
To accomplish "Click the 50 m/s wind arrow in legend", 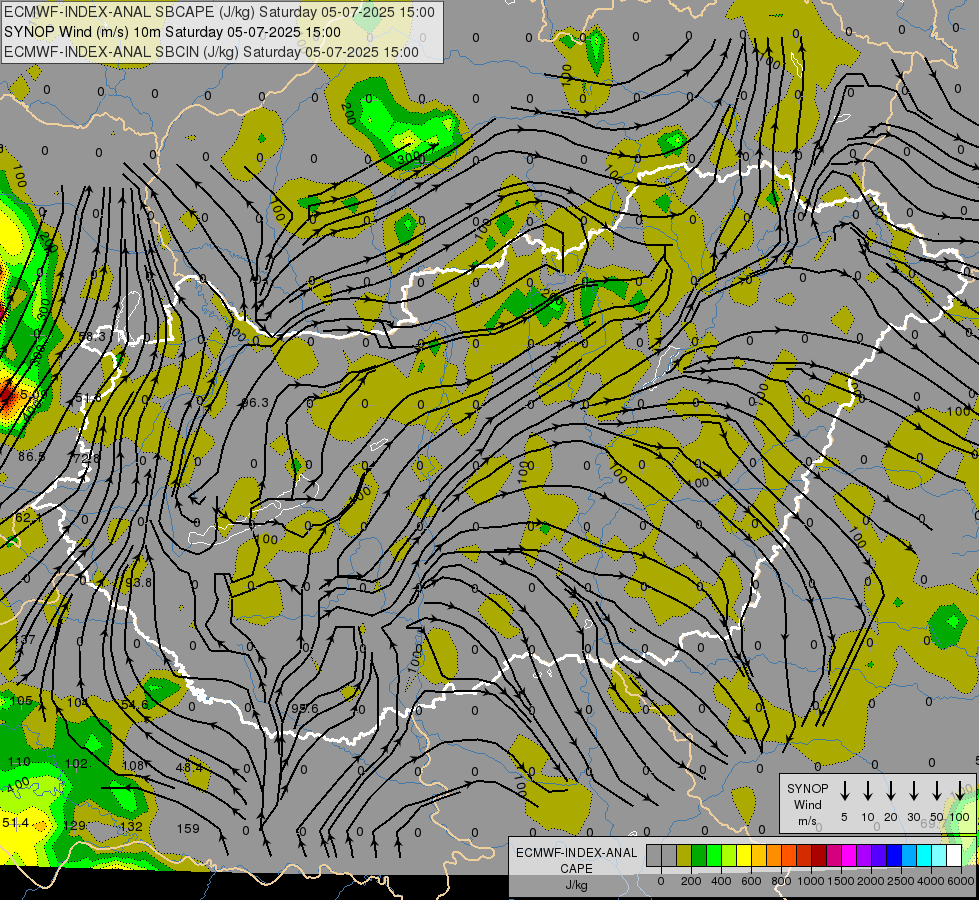I will click(x=937, y=791).
